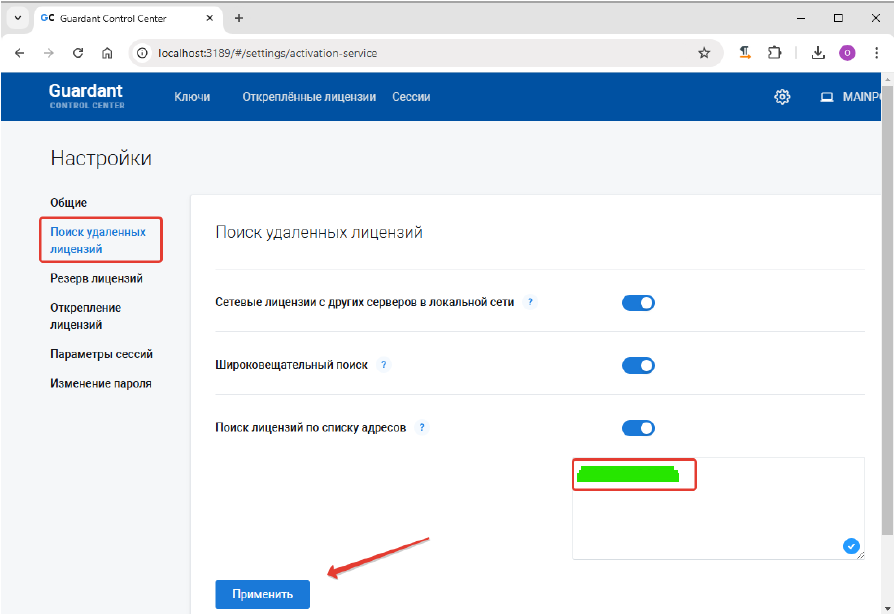The height and width of the screenshot is (614, 894).
Task: Navigate back in browser
Action: tap(19, 53)
